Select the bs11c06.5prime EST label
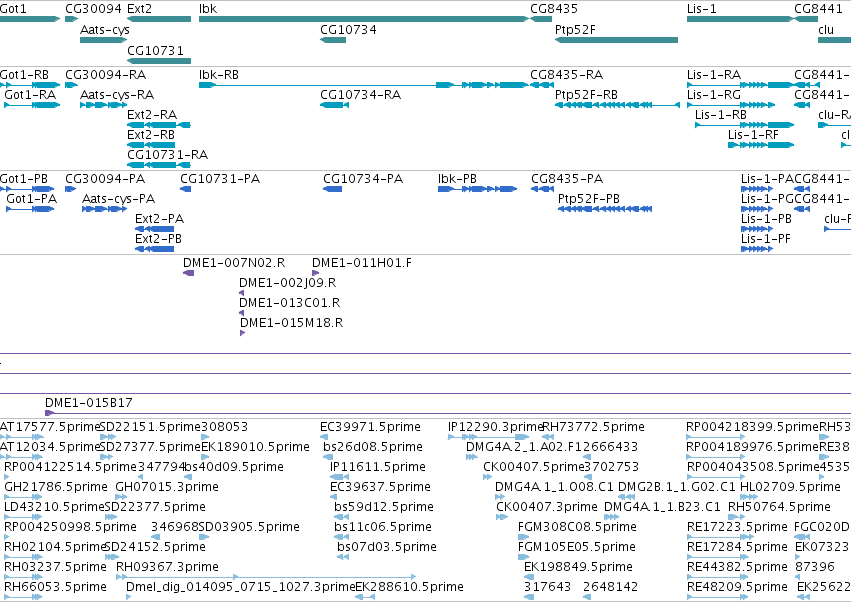This screenshot has width=851, height=602. coord(383,527)
